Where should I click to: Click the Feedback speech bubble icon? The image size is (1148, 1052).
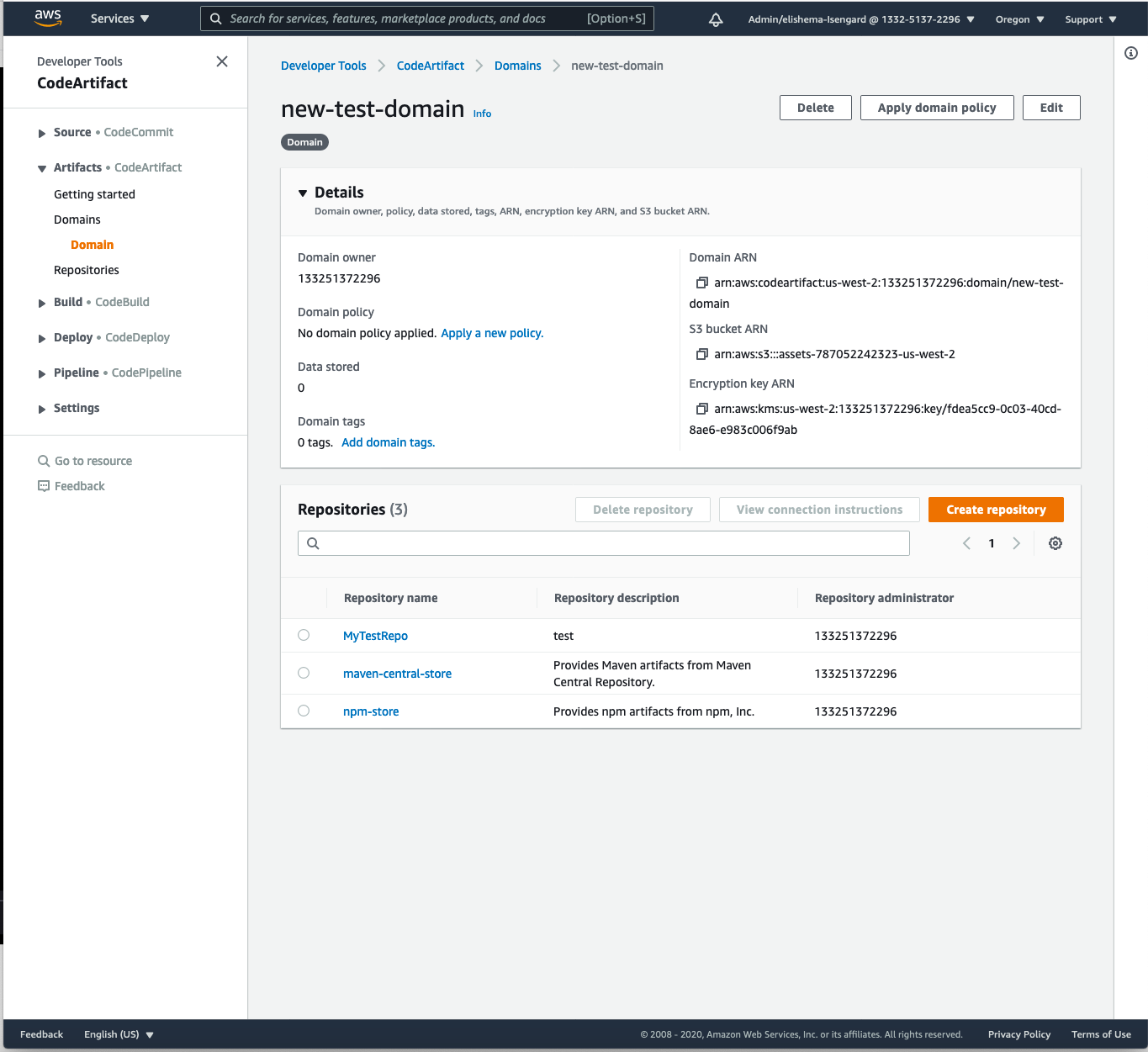pyautogui.click(x=44, y=486)
